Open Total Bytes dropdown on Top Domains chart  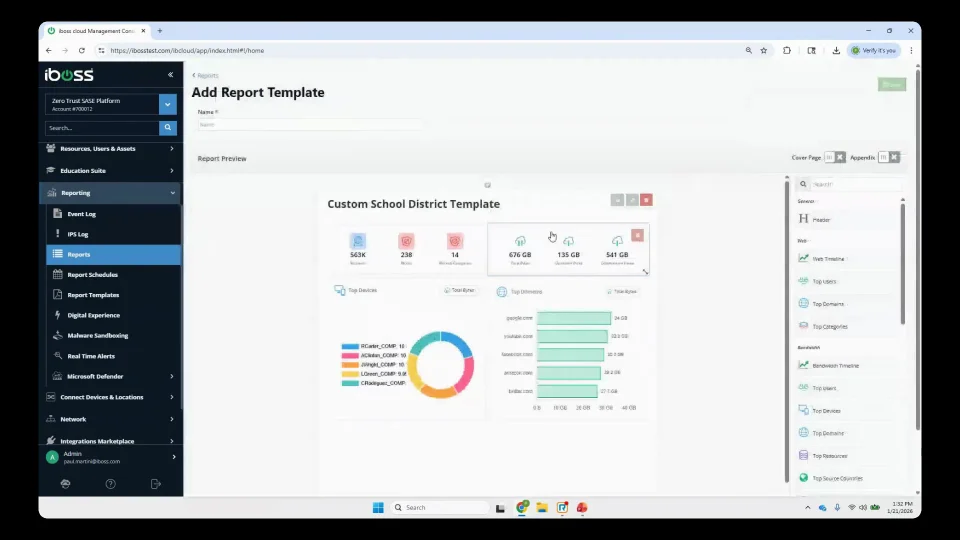(623, 291)
